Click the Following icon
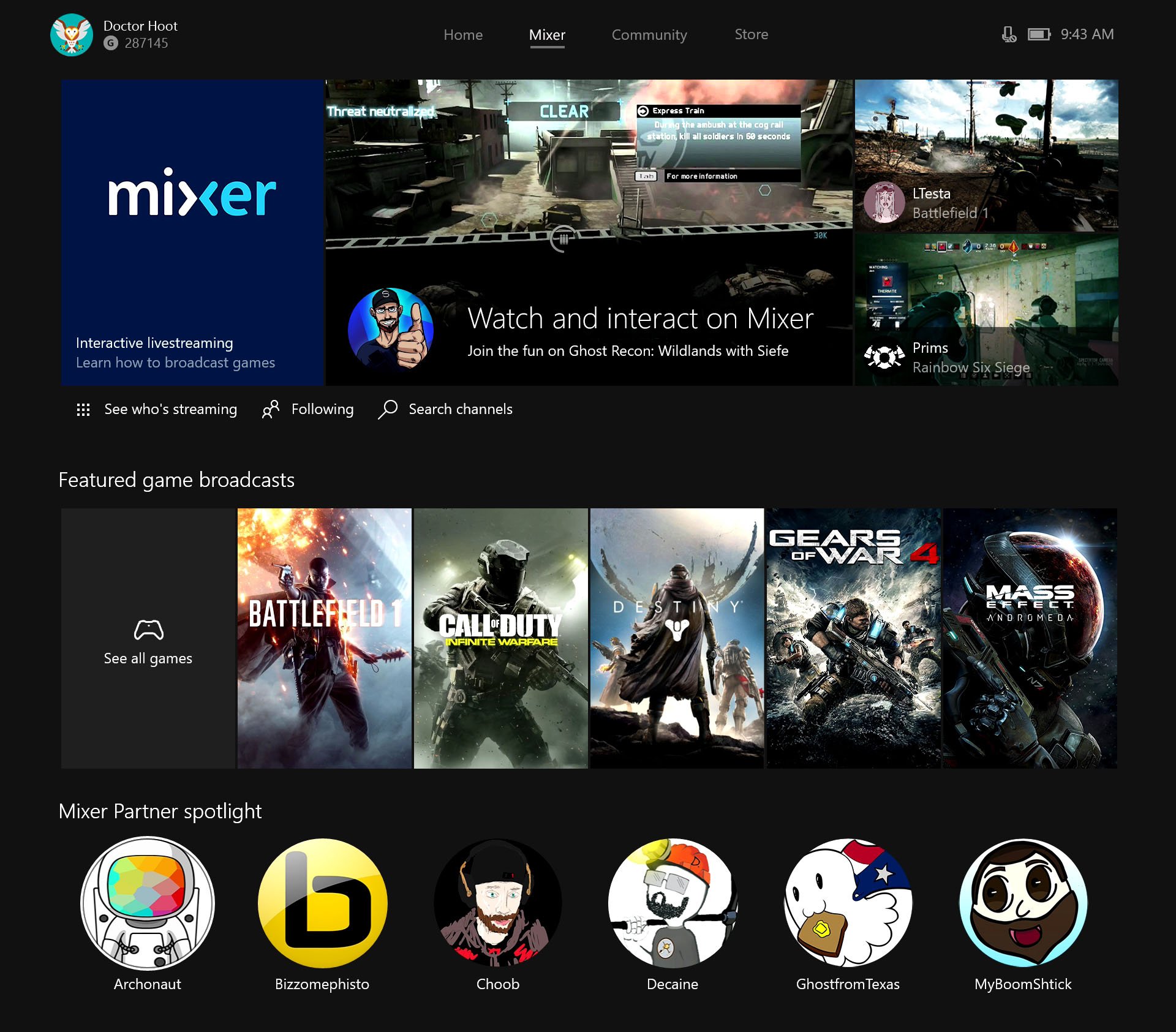This screenshot has height=1032, width=1176. coord(270,409)
